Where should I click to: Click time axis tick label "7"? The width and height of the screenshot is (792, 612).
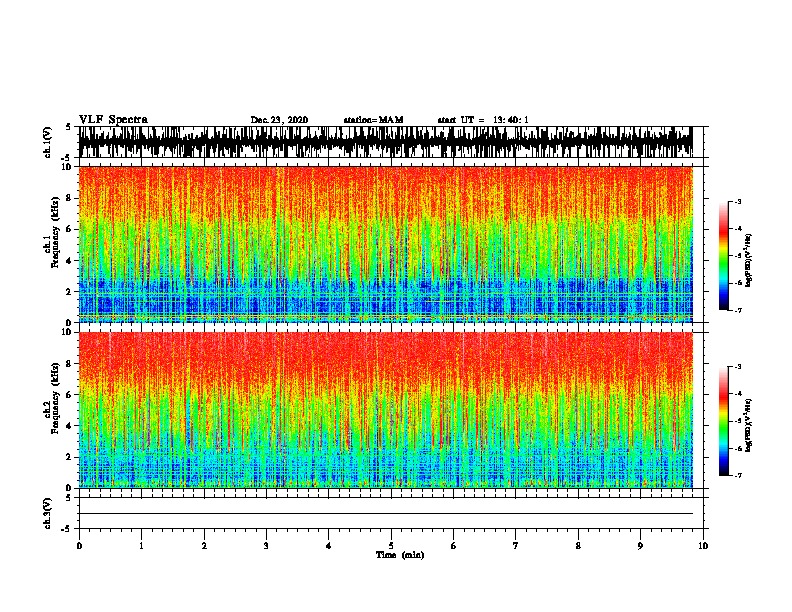tap(516, 546)
